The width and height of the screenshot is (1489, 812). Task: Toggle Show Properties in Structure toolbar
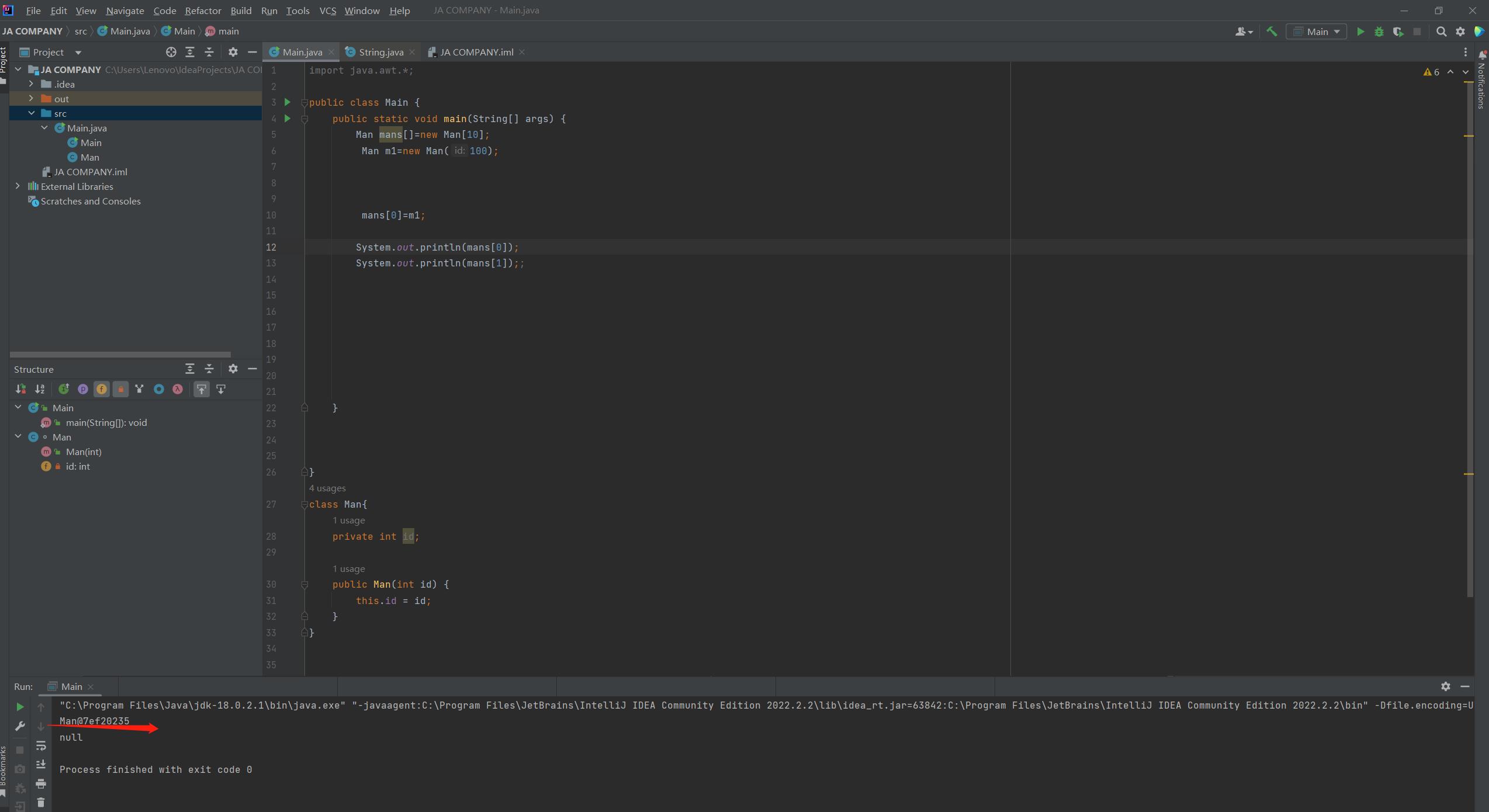pos(82,389)
